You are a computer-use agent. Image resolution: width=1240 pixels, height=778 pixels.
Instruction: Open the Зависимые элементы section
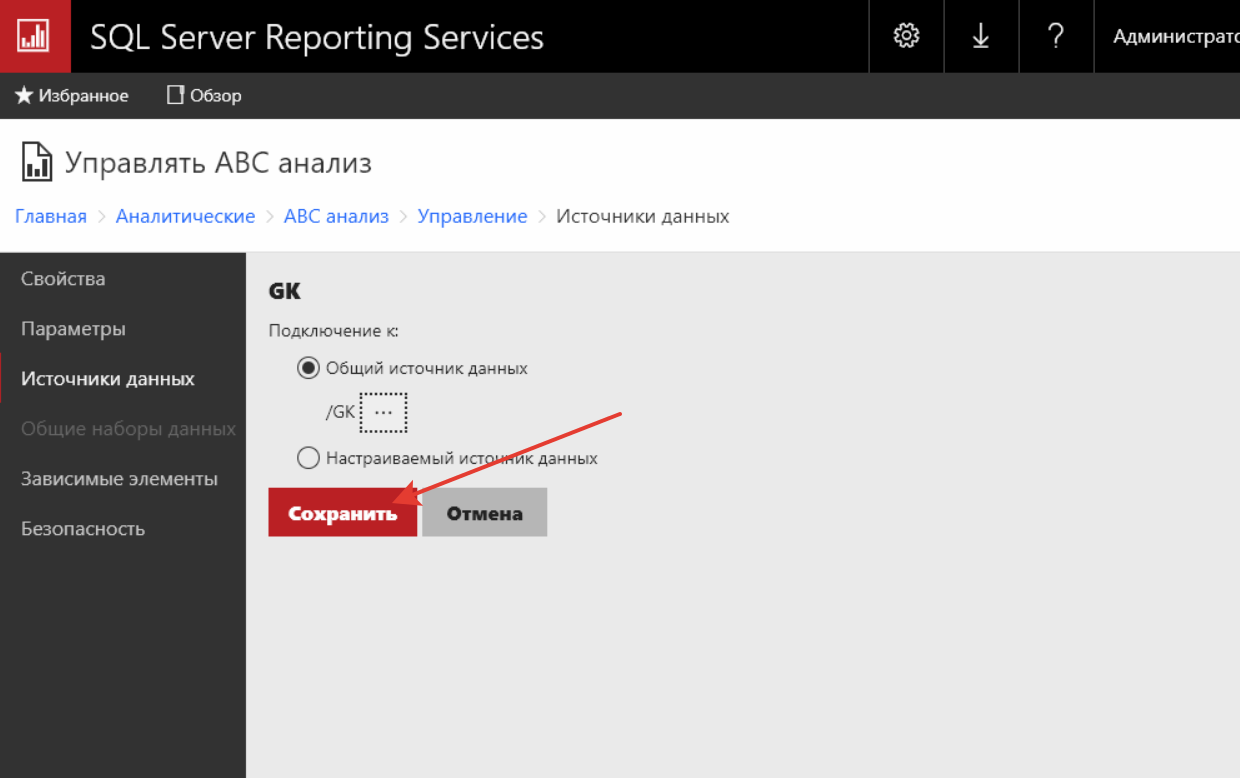[123, 479]
